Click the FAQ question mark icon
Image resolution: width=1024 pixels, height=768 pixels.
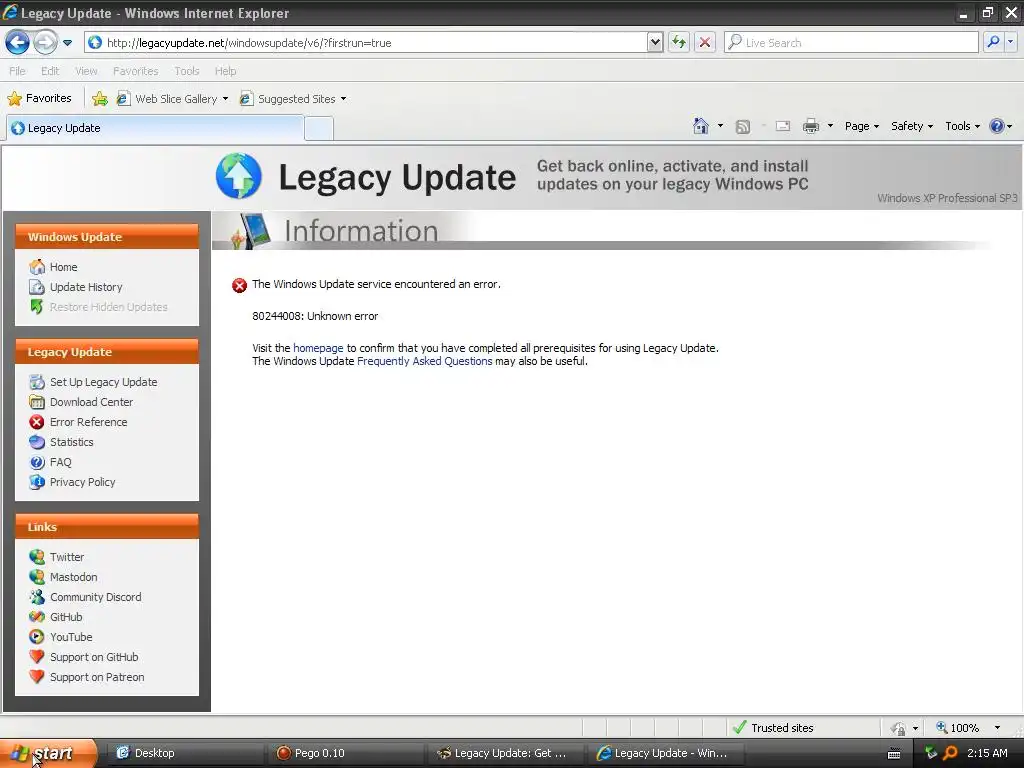pyautogui.click(x=37, y=462)
